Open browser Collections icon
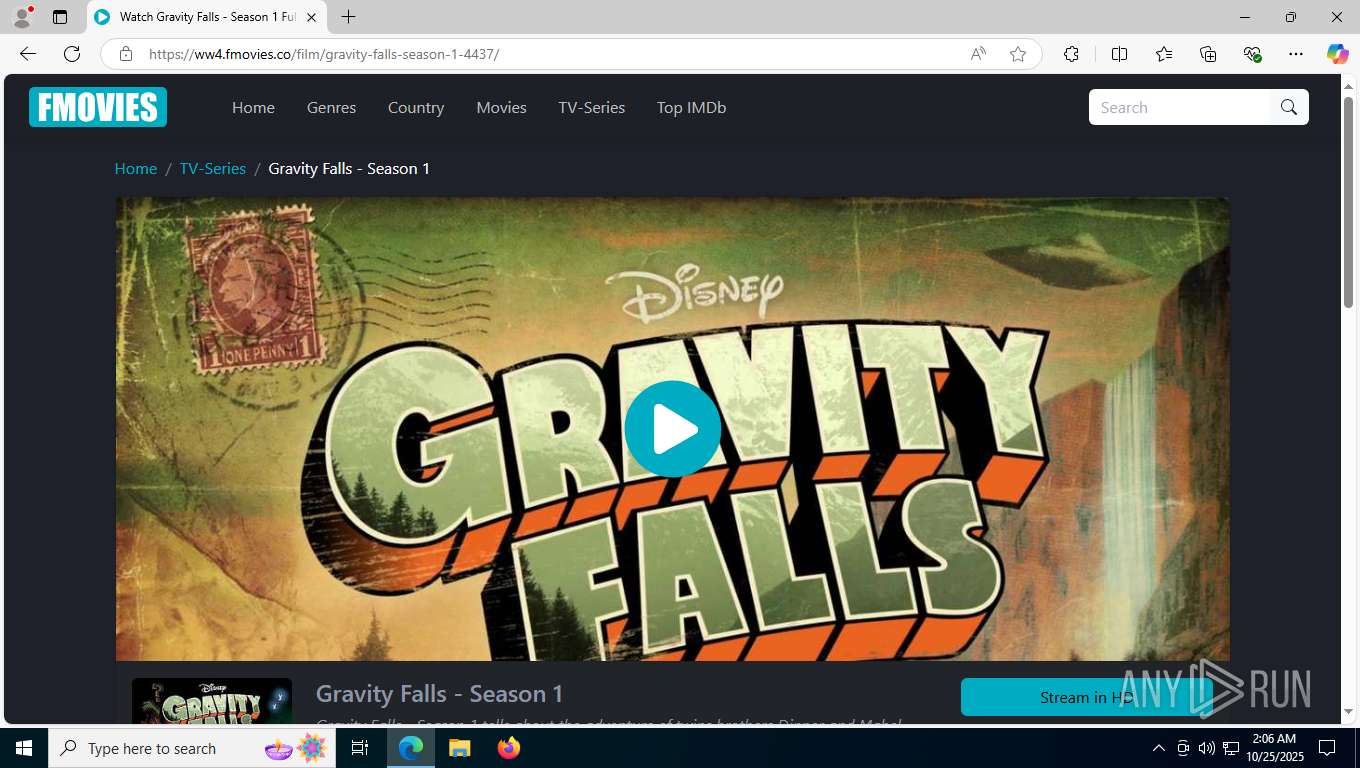 point(1208,54)
